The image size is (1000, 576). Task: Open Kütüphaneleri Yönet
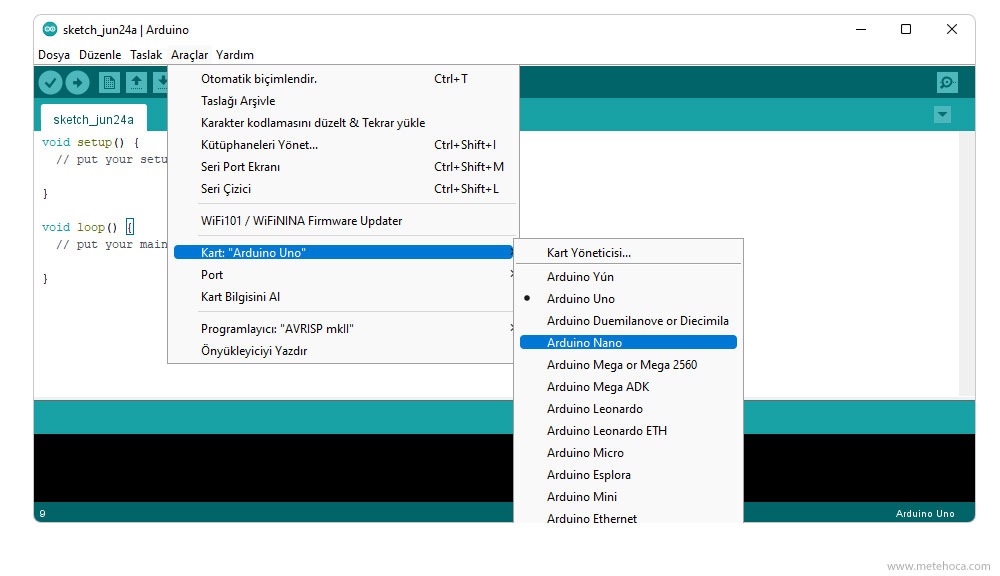(344, 145)
